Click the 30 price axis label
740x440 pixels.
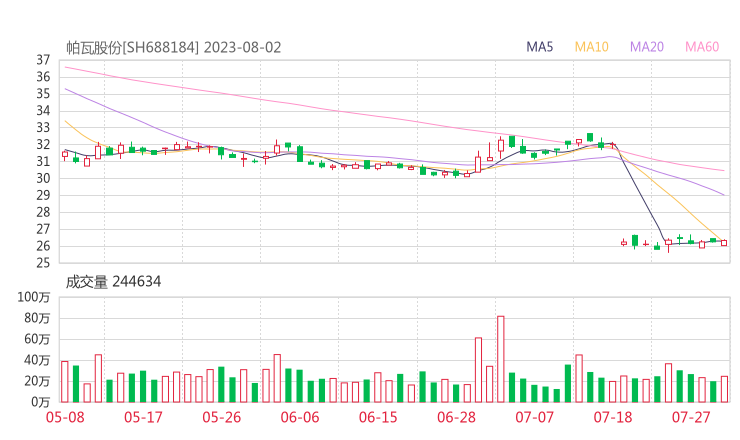[x=43, y=178]
